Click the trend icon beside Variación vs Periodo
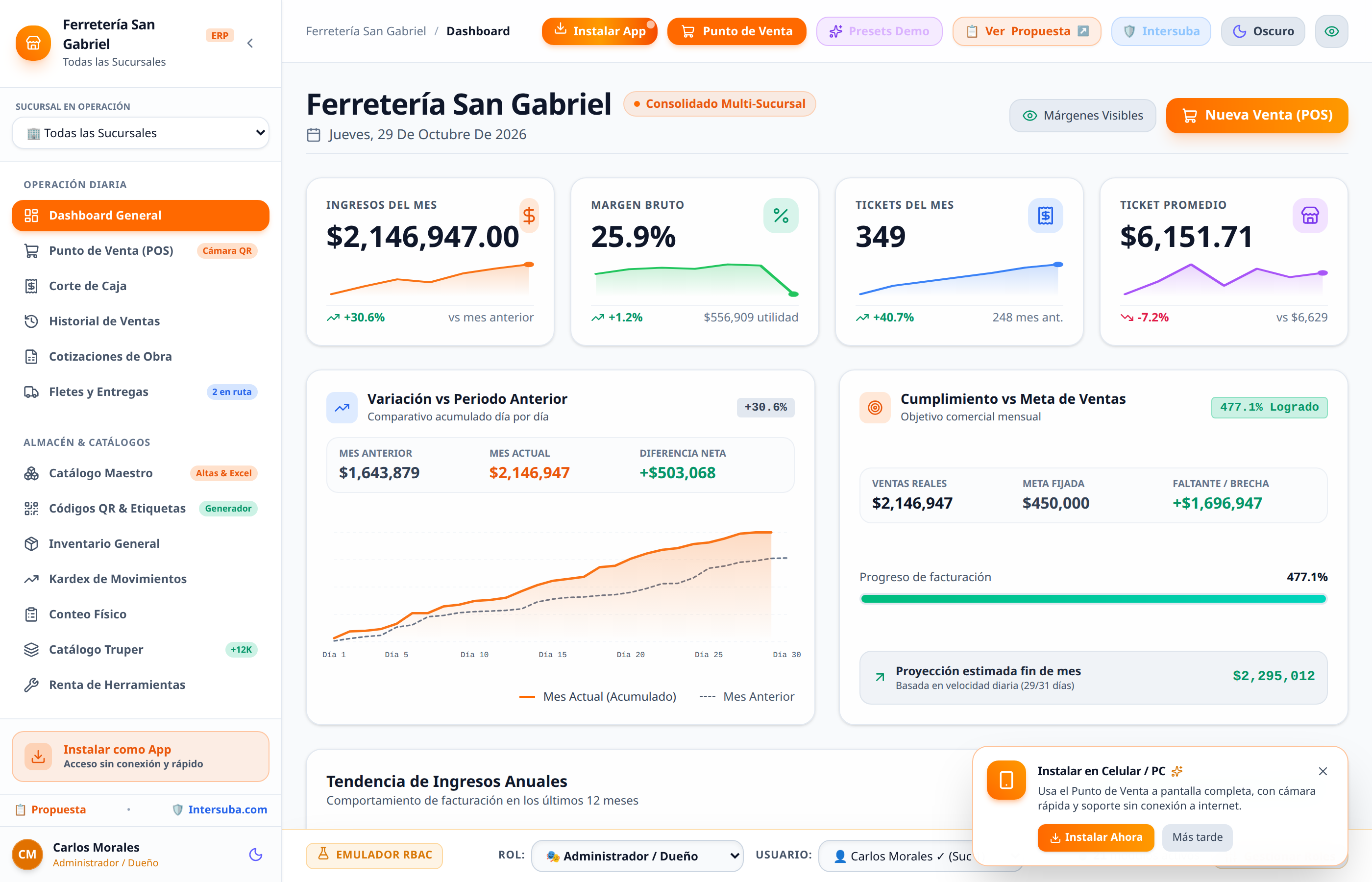 [342, 408]
